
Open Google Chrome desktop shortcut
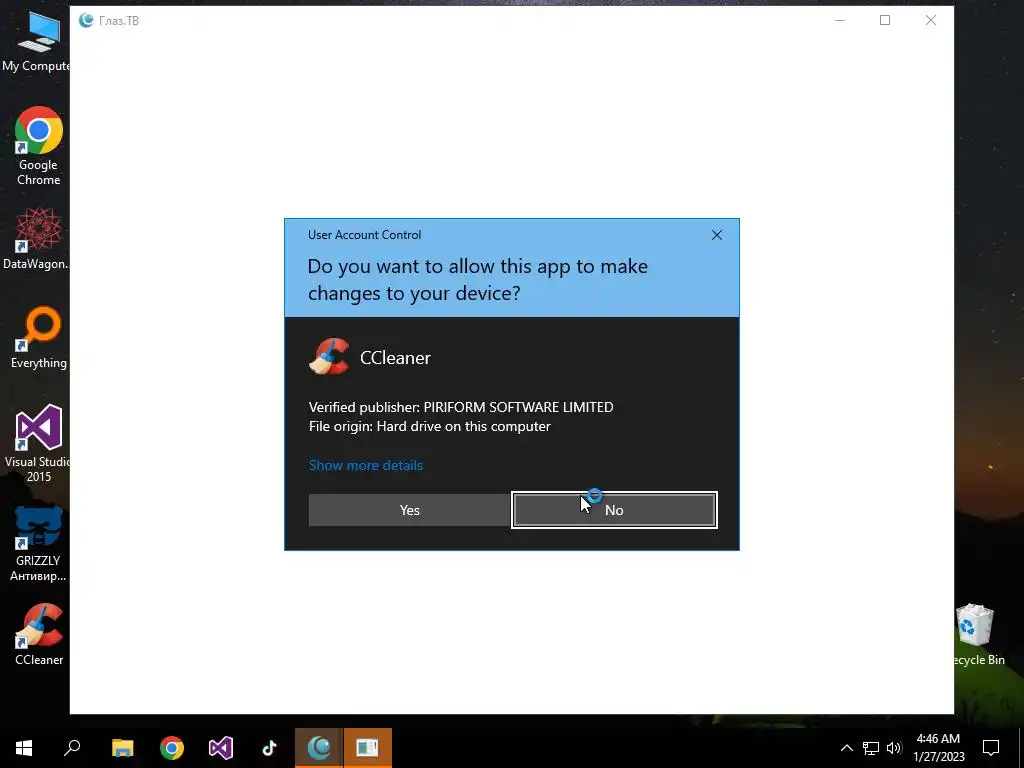(x=39, y=146)
